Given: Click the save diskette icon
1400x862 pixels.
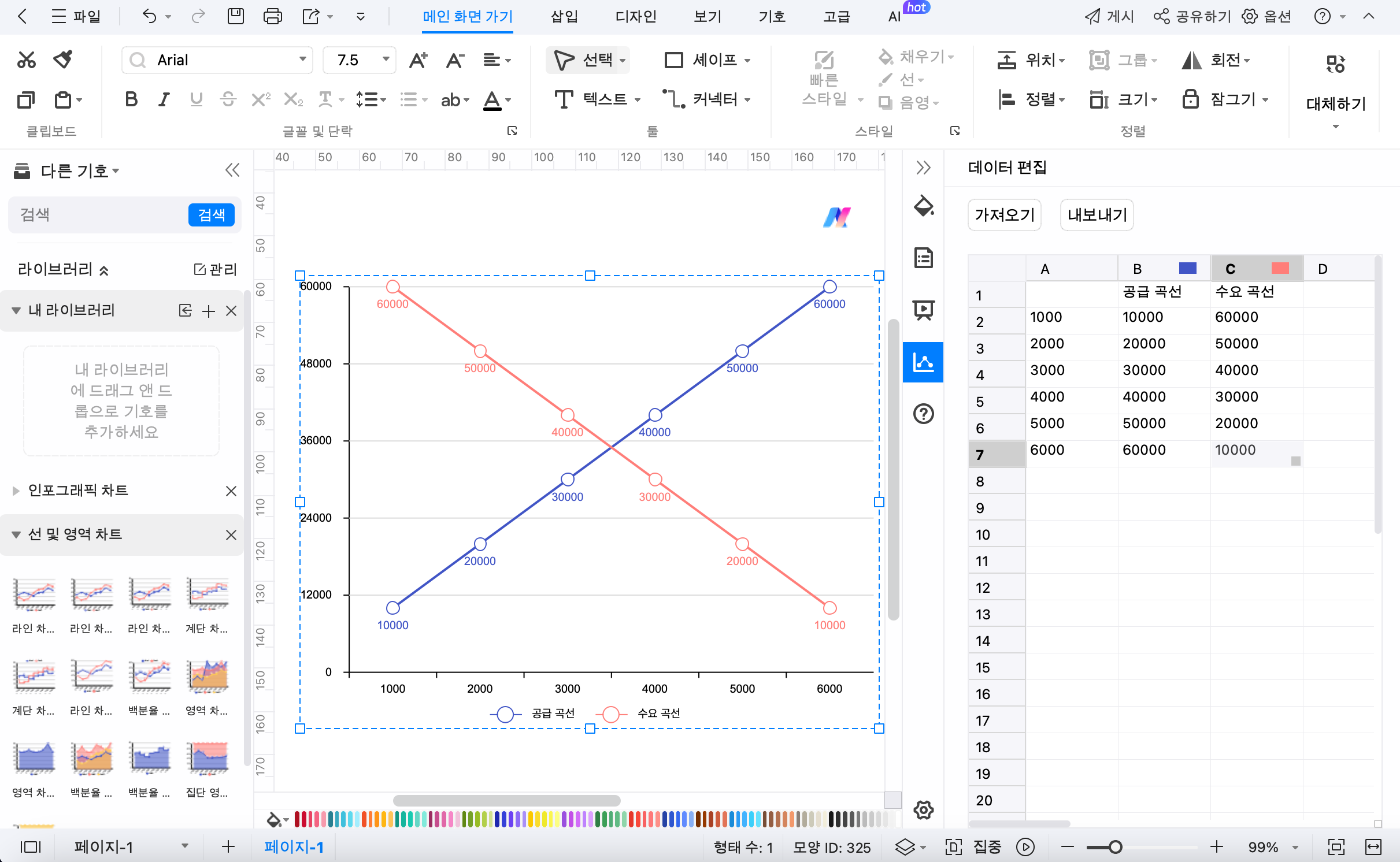Looking at the screenshot, I should pyautogui.click(x=236, y=16).
